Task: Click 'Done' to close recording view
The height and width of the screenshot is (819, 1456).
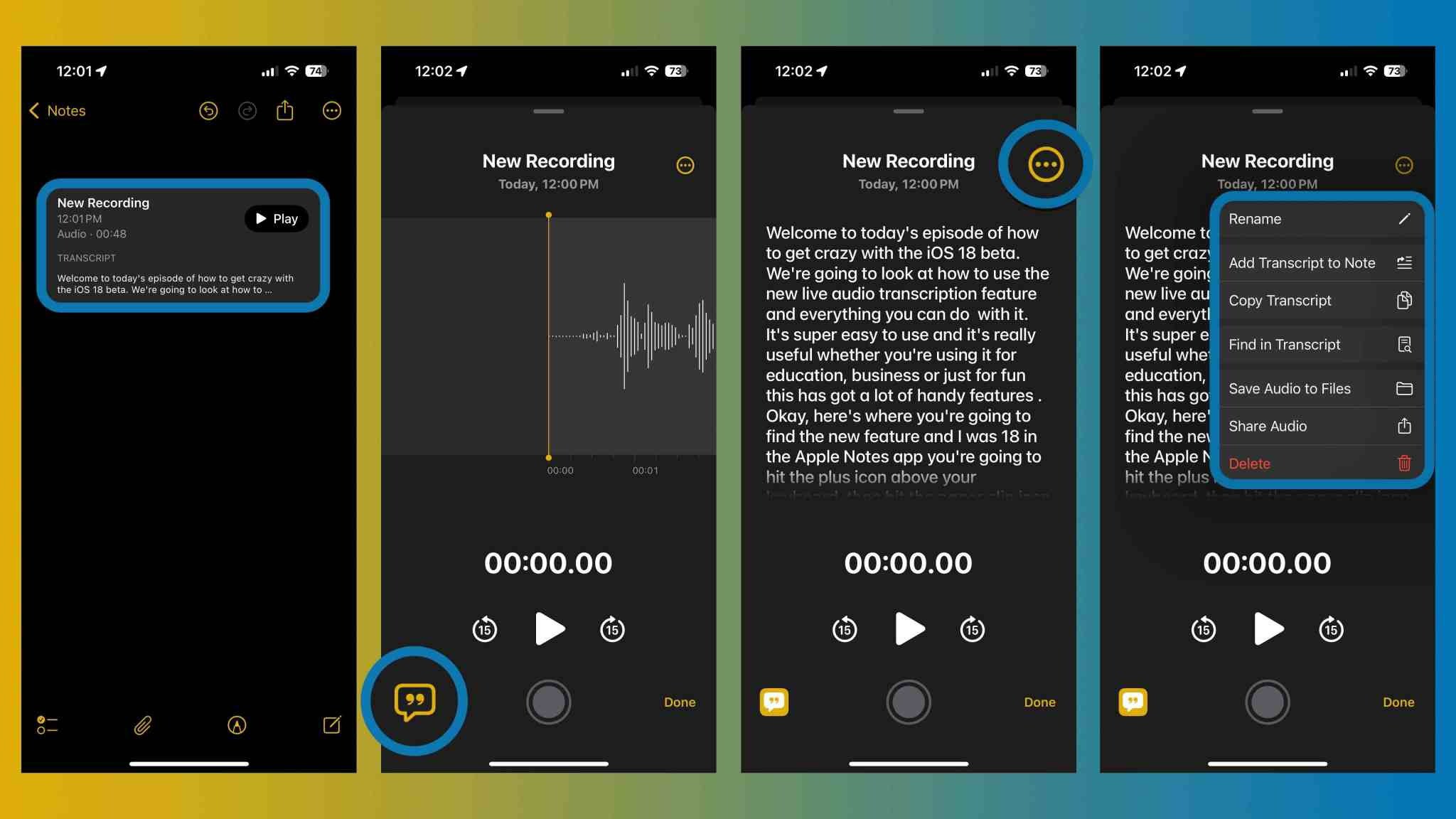Action: click(x=680, y=701)
